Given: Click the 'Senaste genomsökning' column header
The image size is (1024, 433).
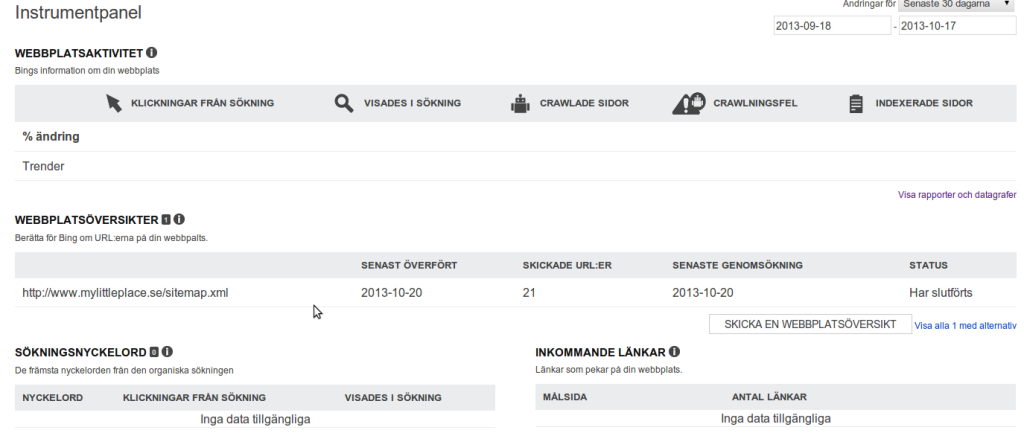Looking at the screenshot, I should [737, 266].
